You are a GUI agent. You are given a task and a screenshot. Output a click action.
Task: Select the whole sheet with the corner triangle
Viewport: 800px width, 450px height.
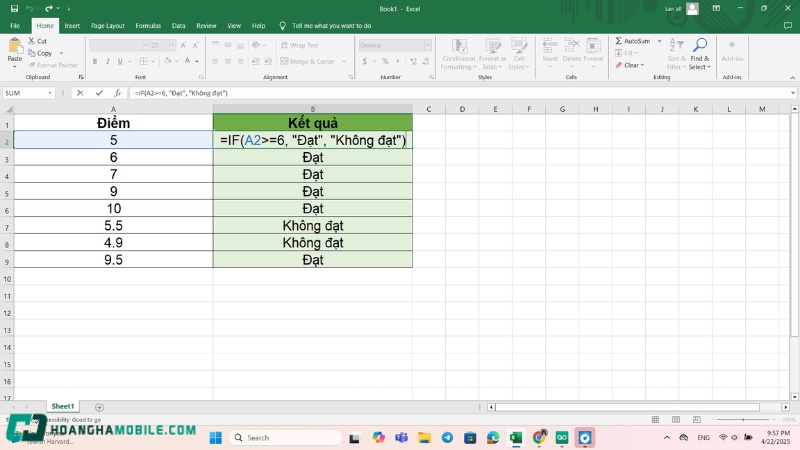tap(8, 109)
